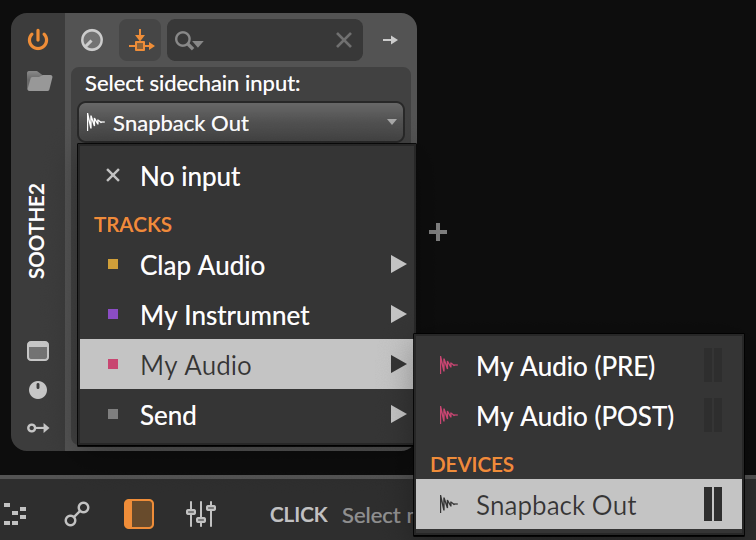756x540 pixels.
Task: Open the device preset folder icon
Action: point(39,82)
